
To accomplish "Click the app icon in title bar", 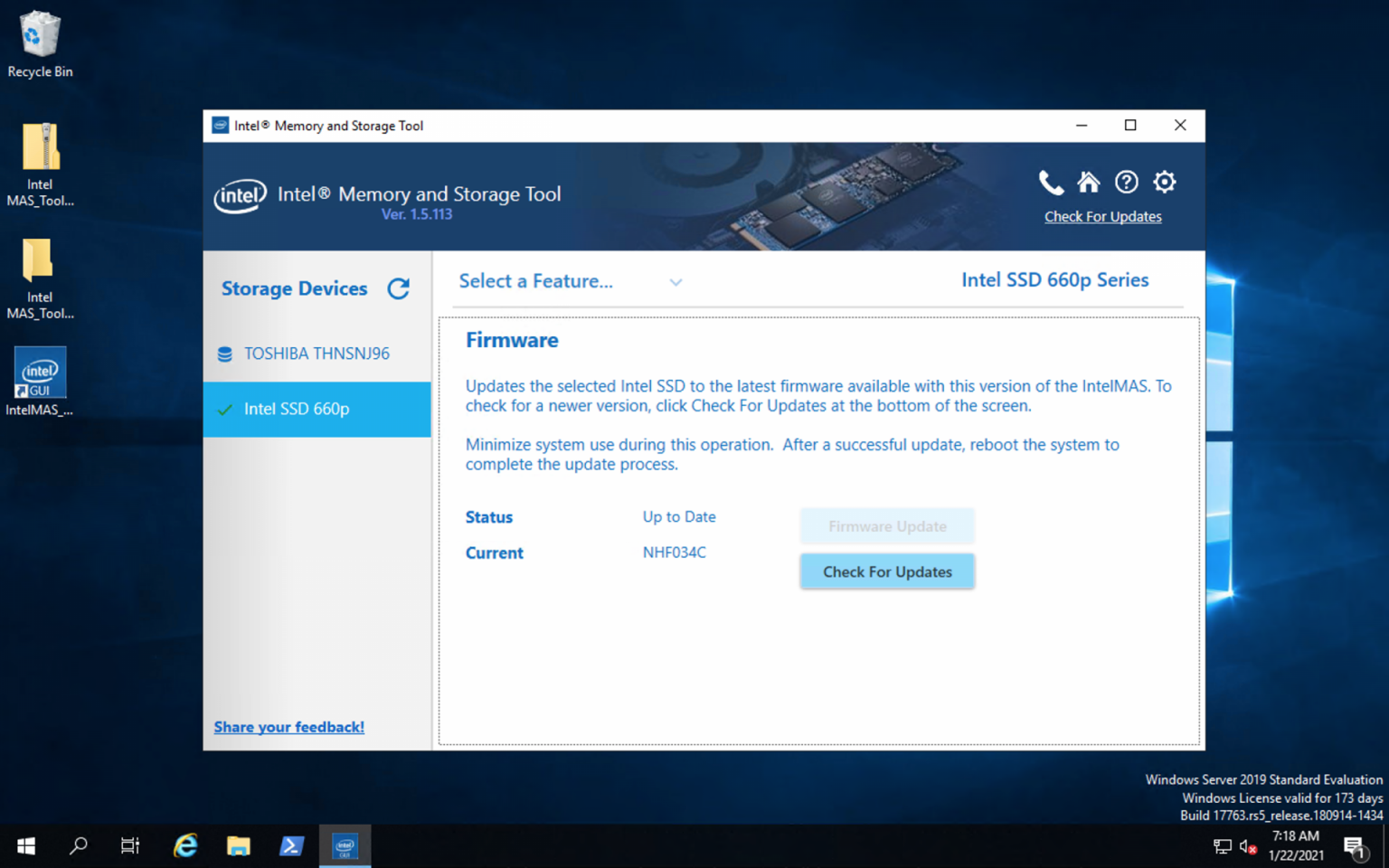I will [221, 125].
